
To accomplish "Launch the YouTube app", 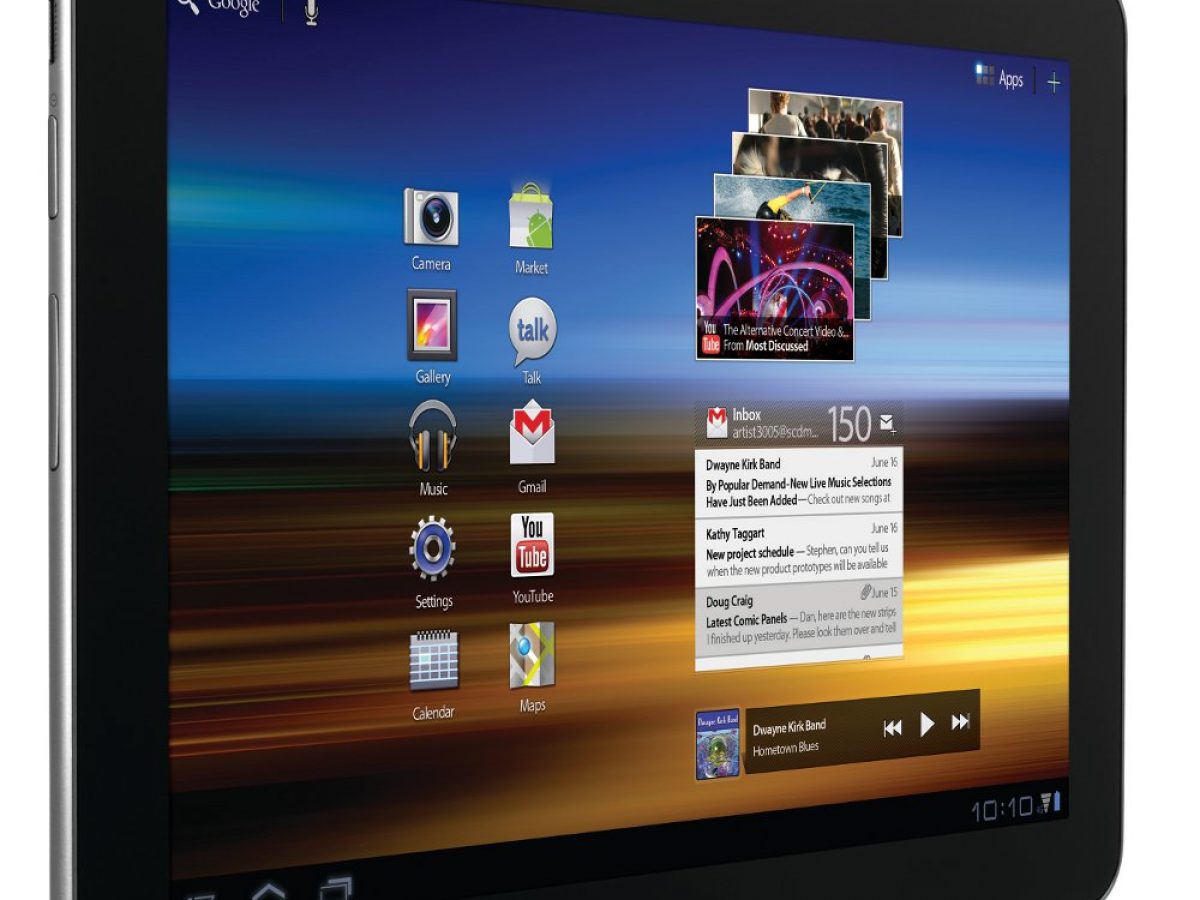I will click(x=532, y=545).
